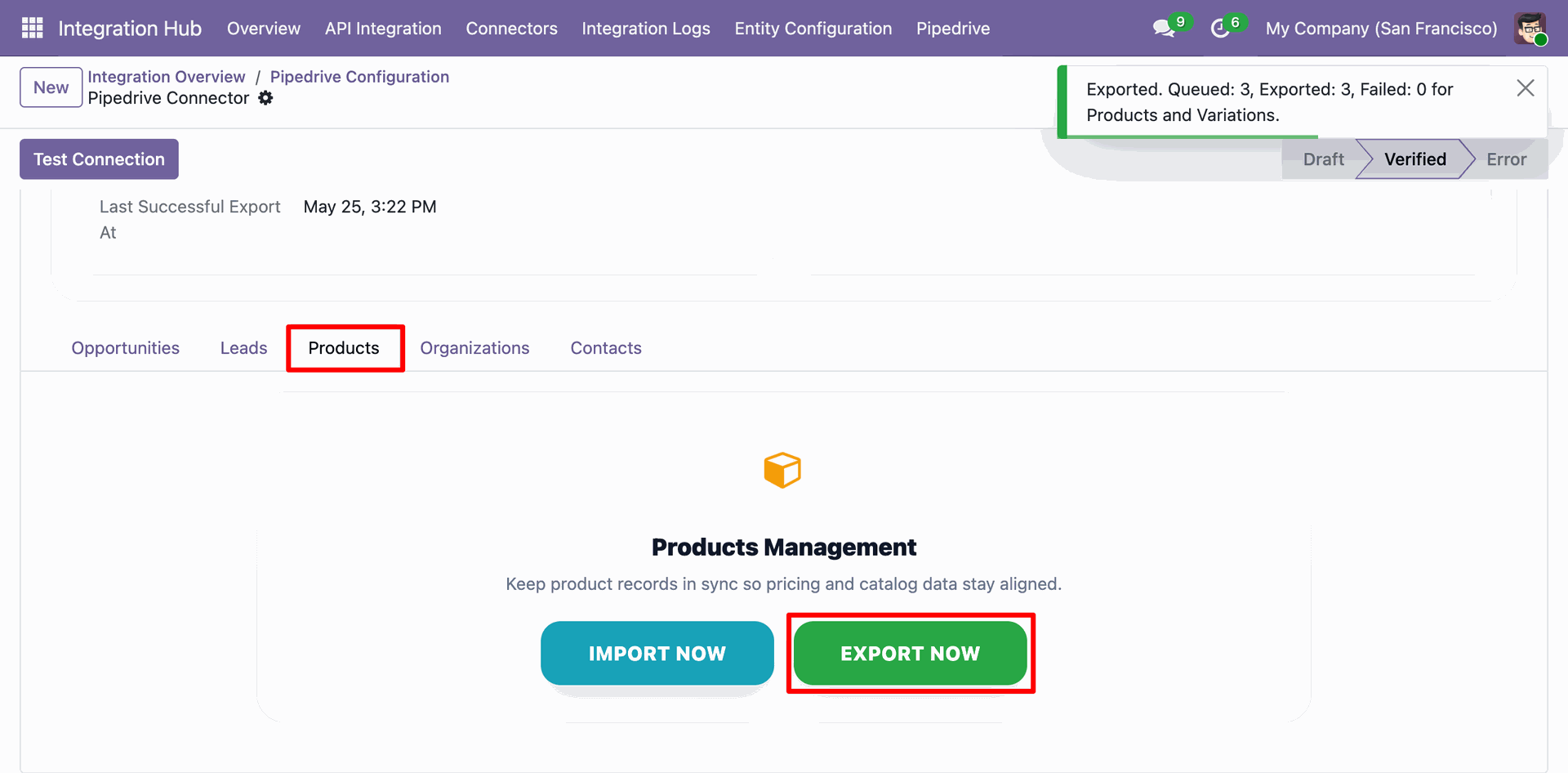Click the orange product box icon
The image size is (1568, 773).
782,470
